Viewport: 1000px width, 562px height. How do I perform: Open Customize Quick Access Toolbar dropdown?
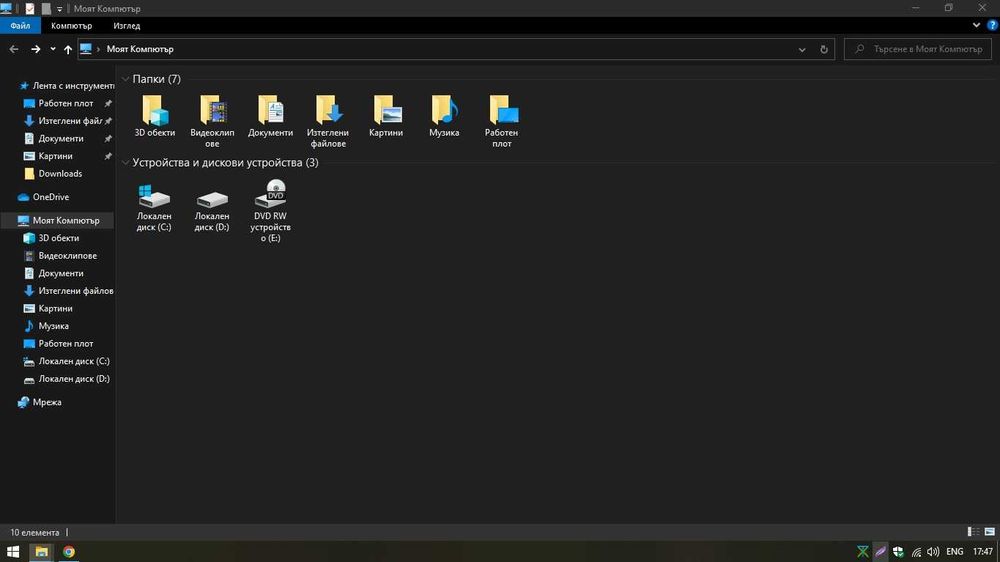coord(59,9)
